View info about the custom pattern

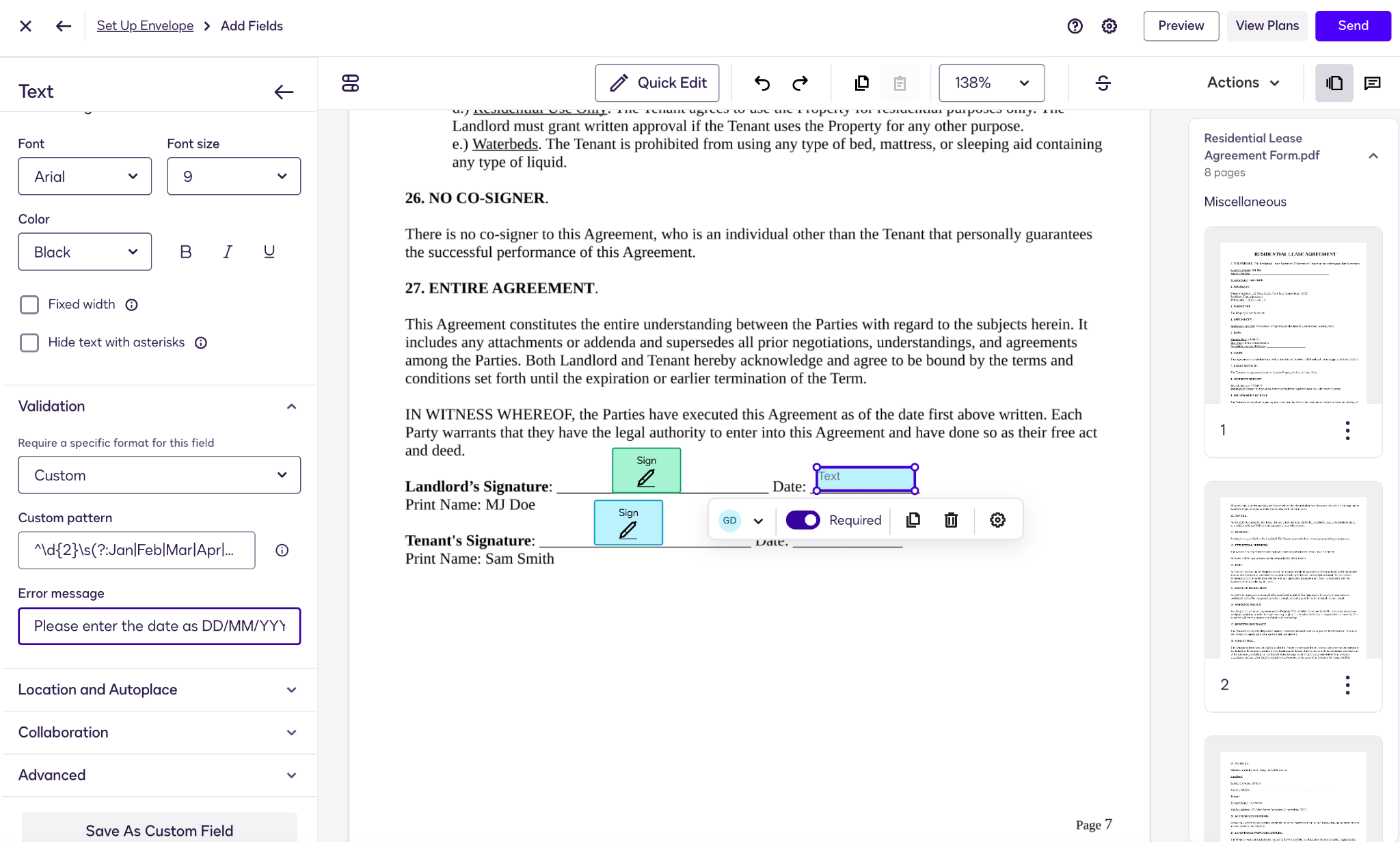pyautogui.click(x=282, y=550)
